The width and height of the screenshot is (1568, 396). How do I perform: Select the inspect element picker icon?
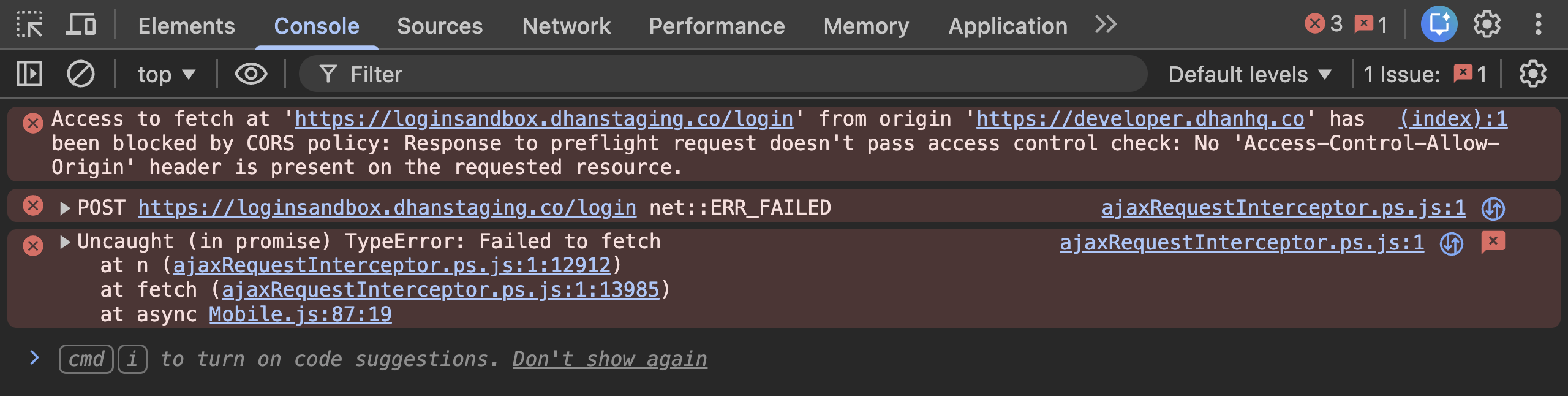pos(29,25)
